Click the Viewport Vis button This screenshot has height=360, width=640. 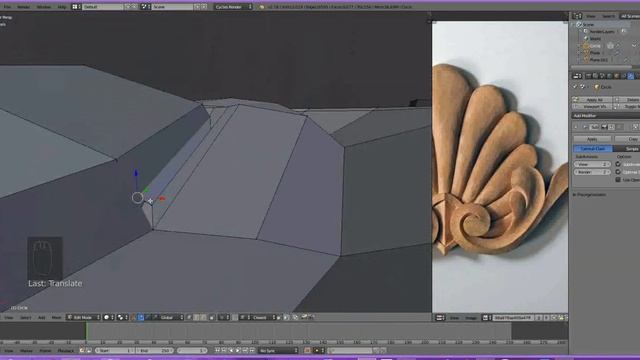(x=592, y=107)
